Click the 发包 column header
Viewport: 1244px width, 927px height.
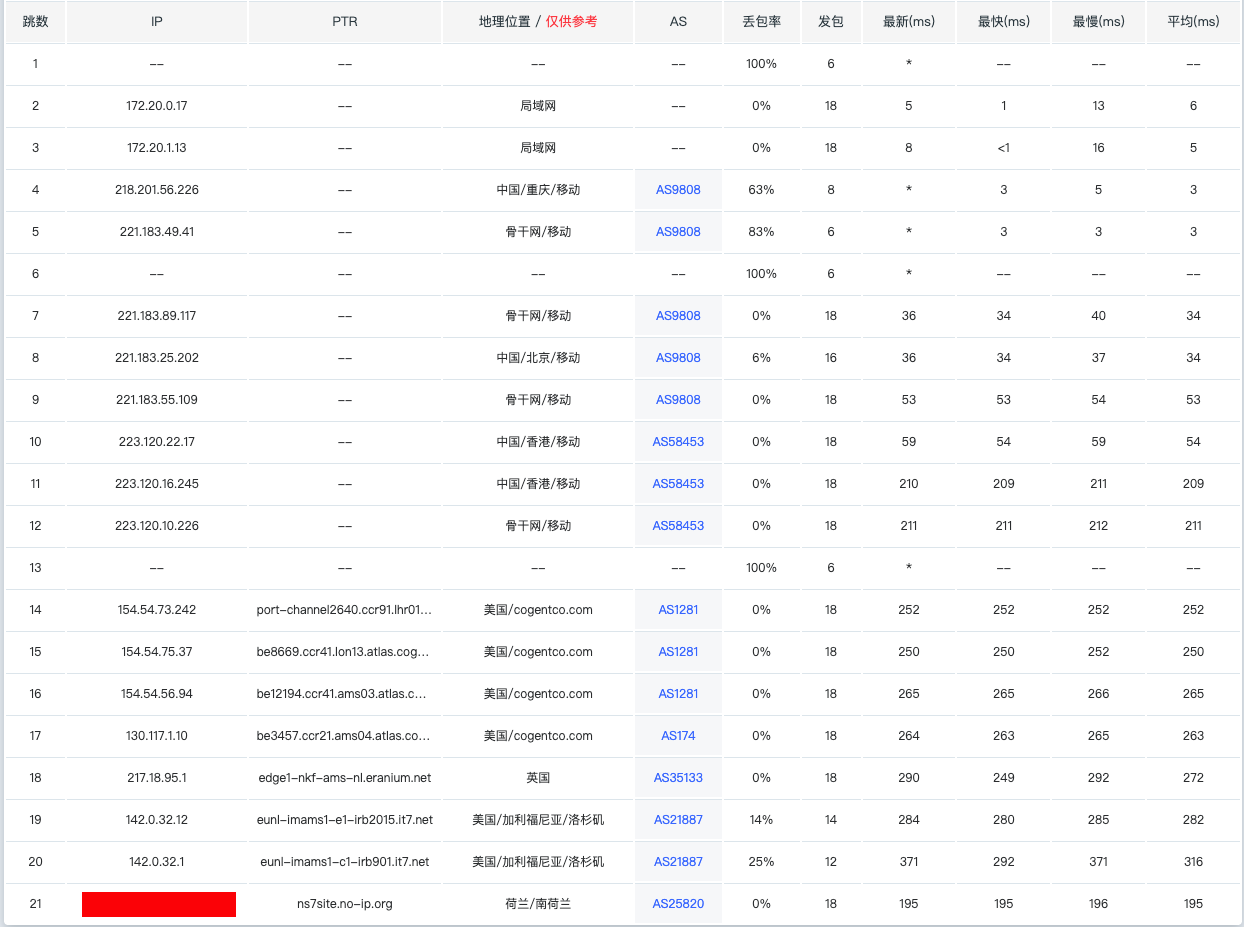pyautogui.click(x=831, y=22)
